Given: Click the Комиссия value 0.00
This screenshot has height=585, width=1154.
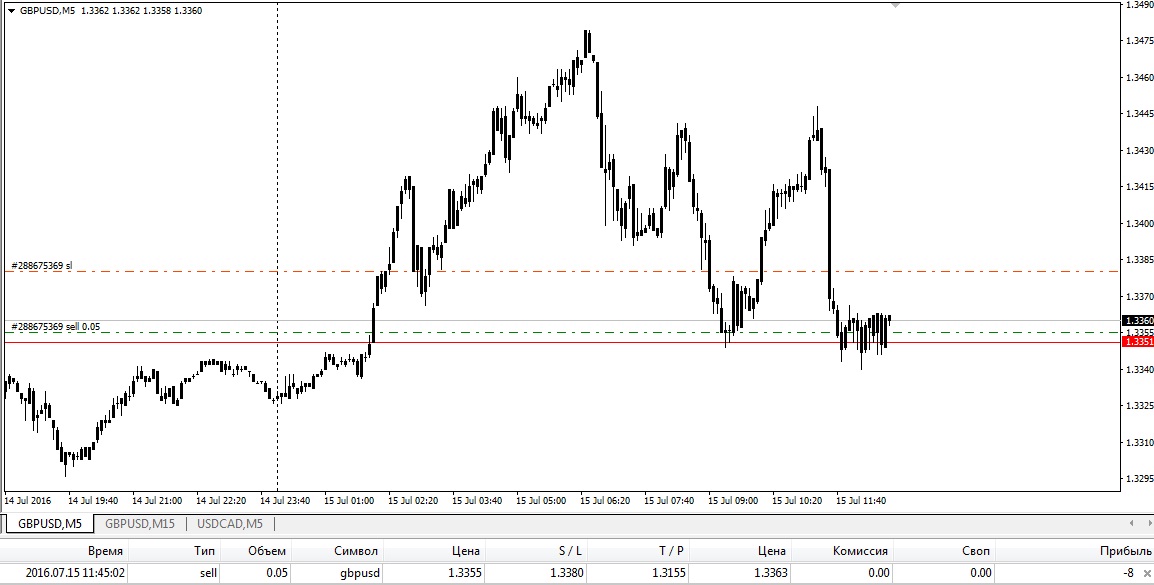Looking at the screenshot, I should coord(878,572).
